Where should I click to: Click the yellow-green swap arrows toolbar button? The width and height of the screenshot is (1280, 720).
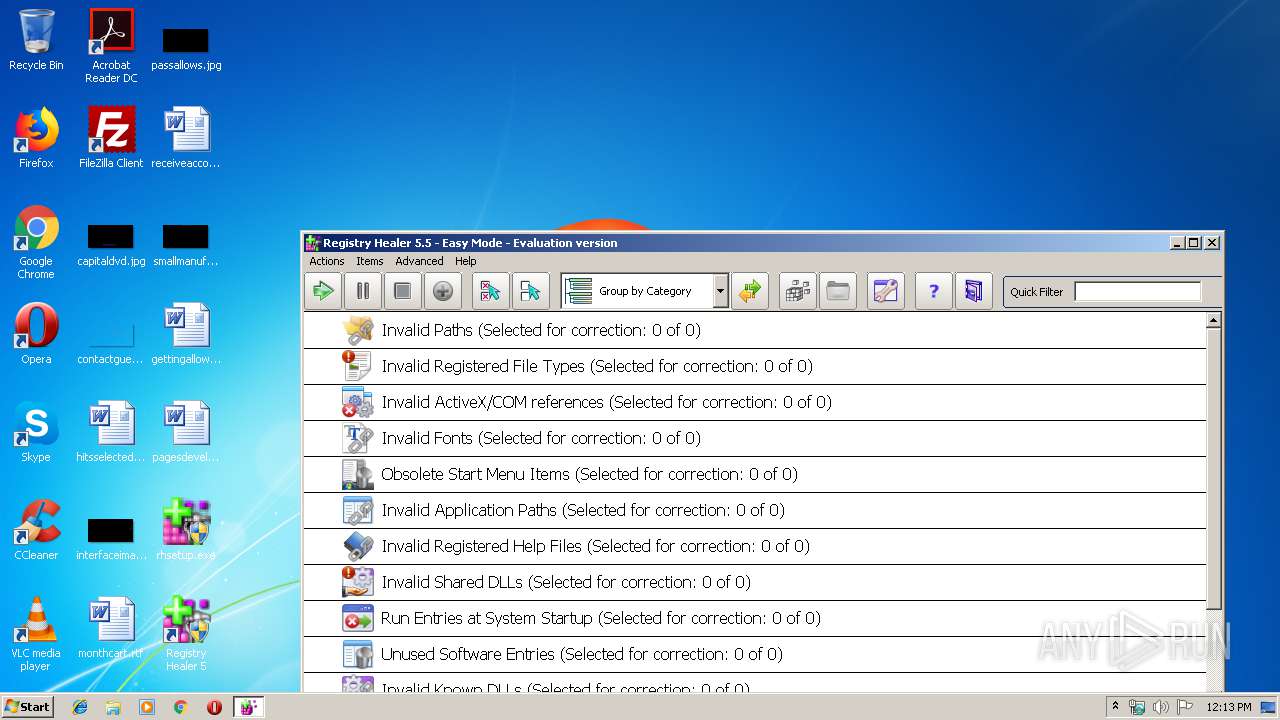click(x=750, y=291)
